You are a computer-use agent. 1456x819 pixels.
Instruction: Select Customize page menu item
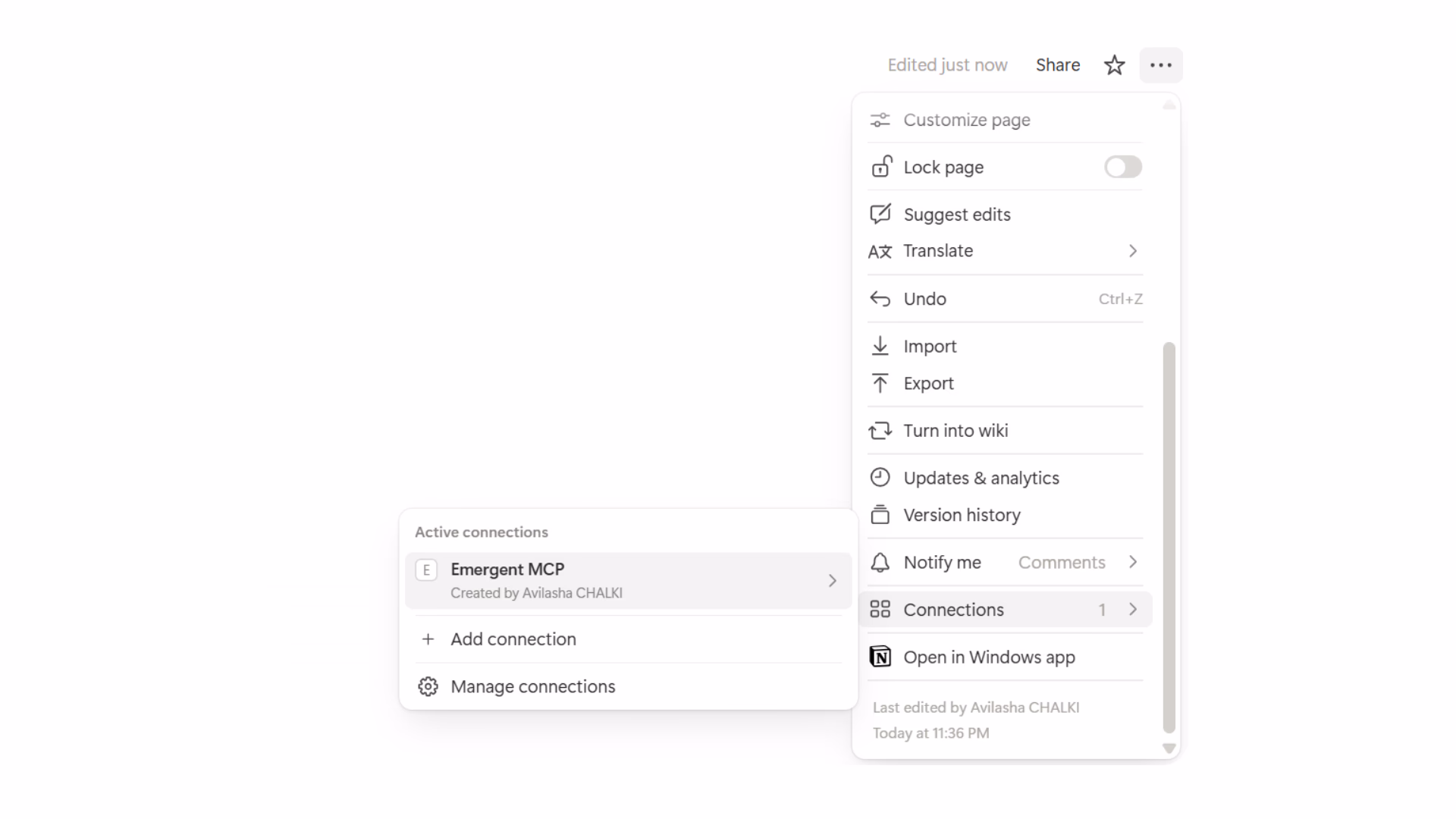click(1005, 120)
